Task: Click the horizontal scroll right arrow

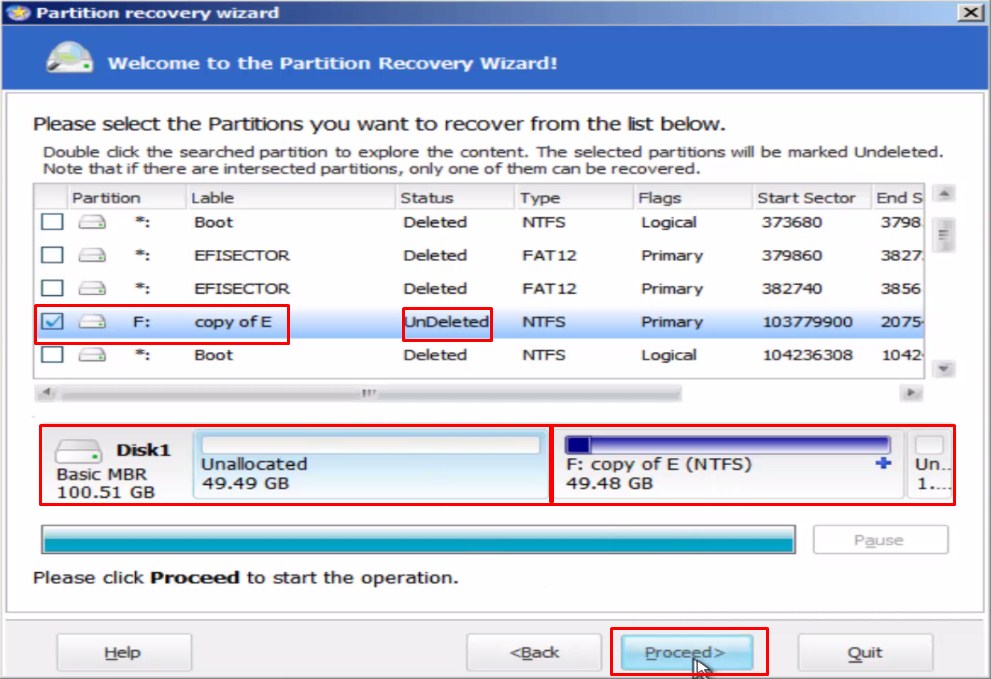Action: pyautogui.click(x=911, y=393)
